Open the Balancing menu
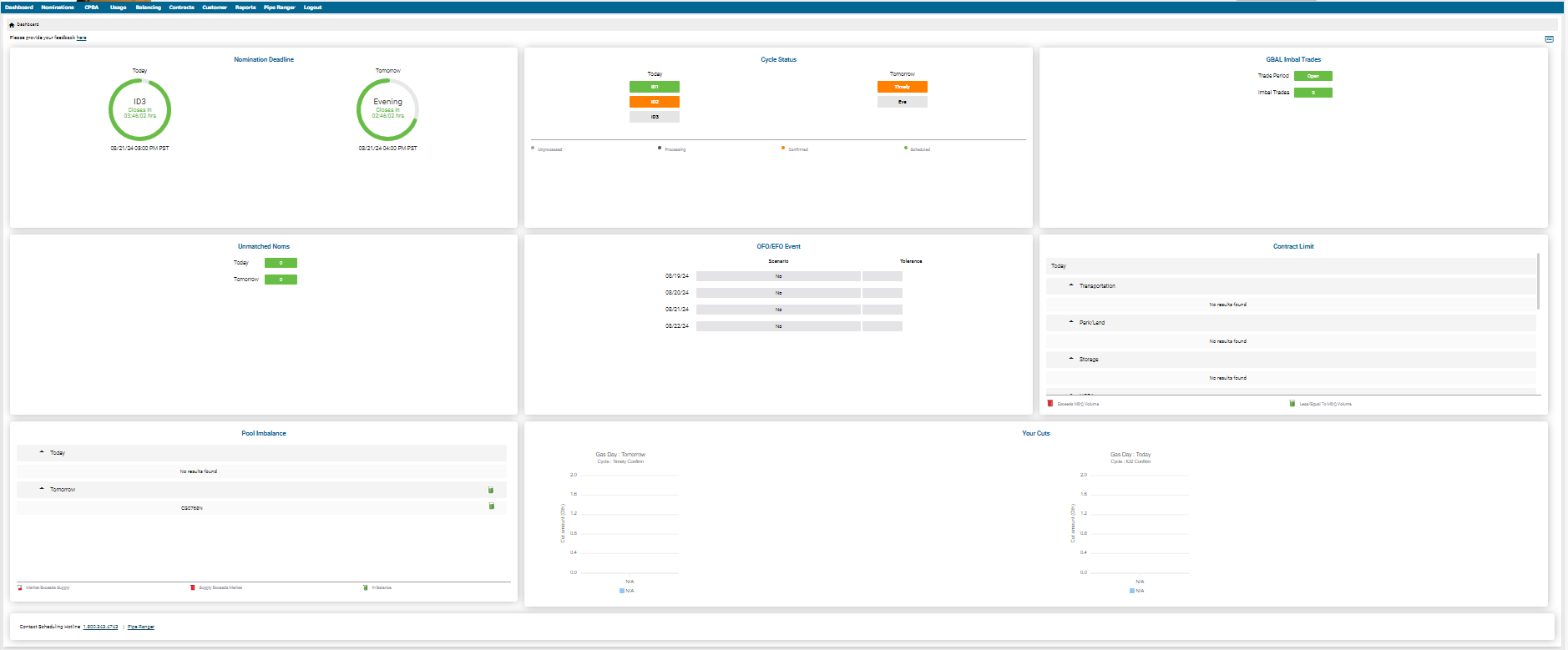This screenshot has height=650, width=1568. (x=148, y=8)
